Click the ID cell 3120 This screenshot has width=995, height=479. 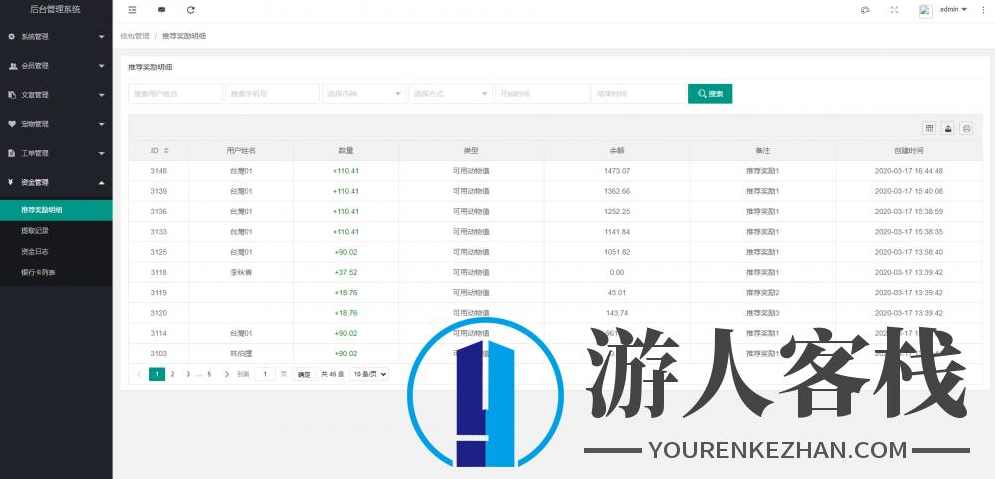point(159,313)
